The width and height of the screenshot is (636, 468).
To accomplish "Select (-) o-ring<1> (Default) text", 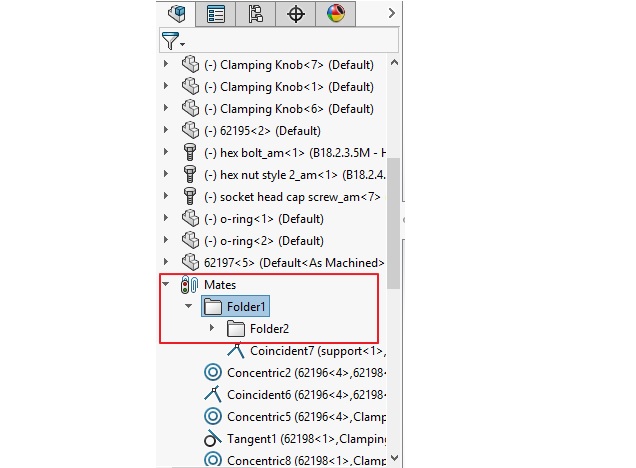I will (264, 219).
